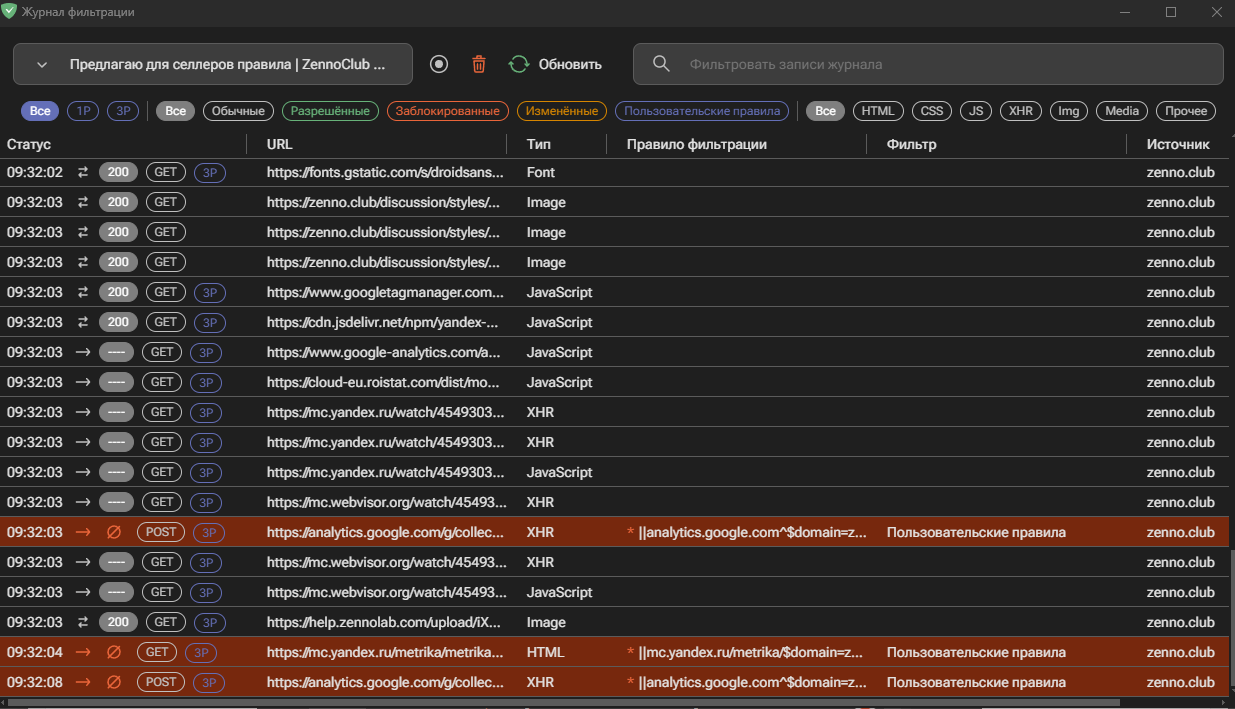Click the green refresh arrows icon

pyautogui.click(x=518, y=64)
